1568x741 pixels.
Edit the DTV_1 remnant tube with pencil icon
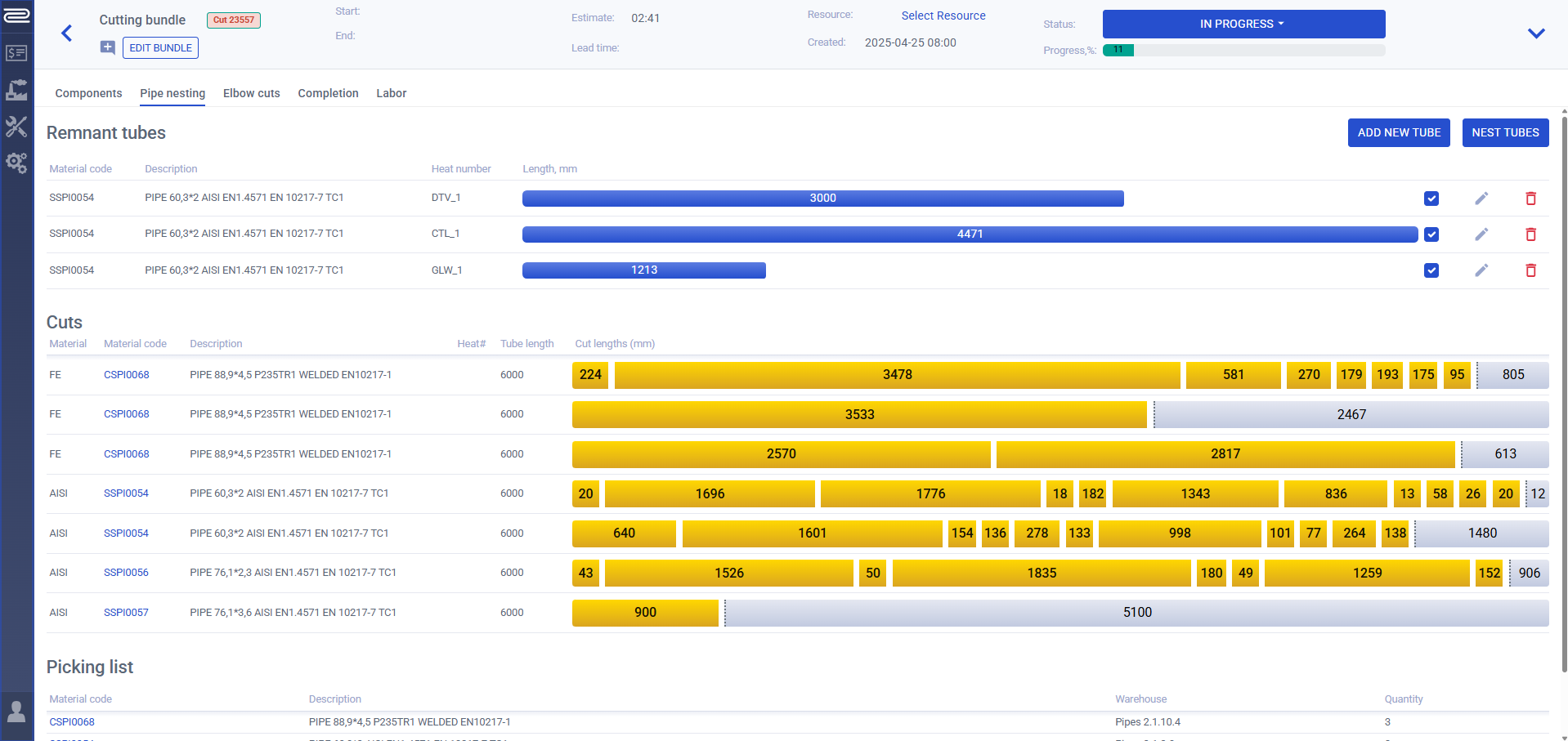tap(1481, 199)
